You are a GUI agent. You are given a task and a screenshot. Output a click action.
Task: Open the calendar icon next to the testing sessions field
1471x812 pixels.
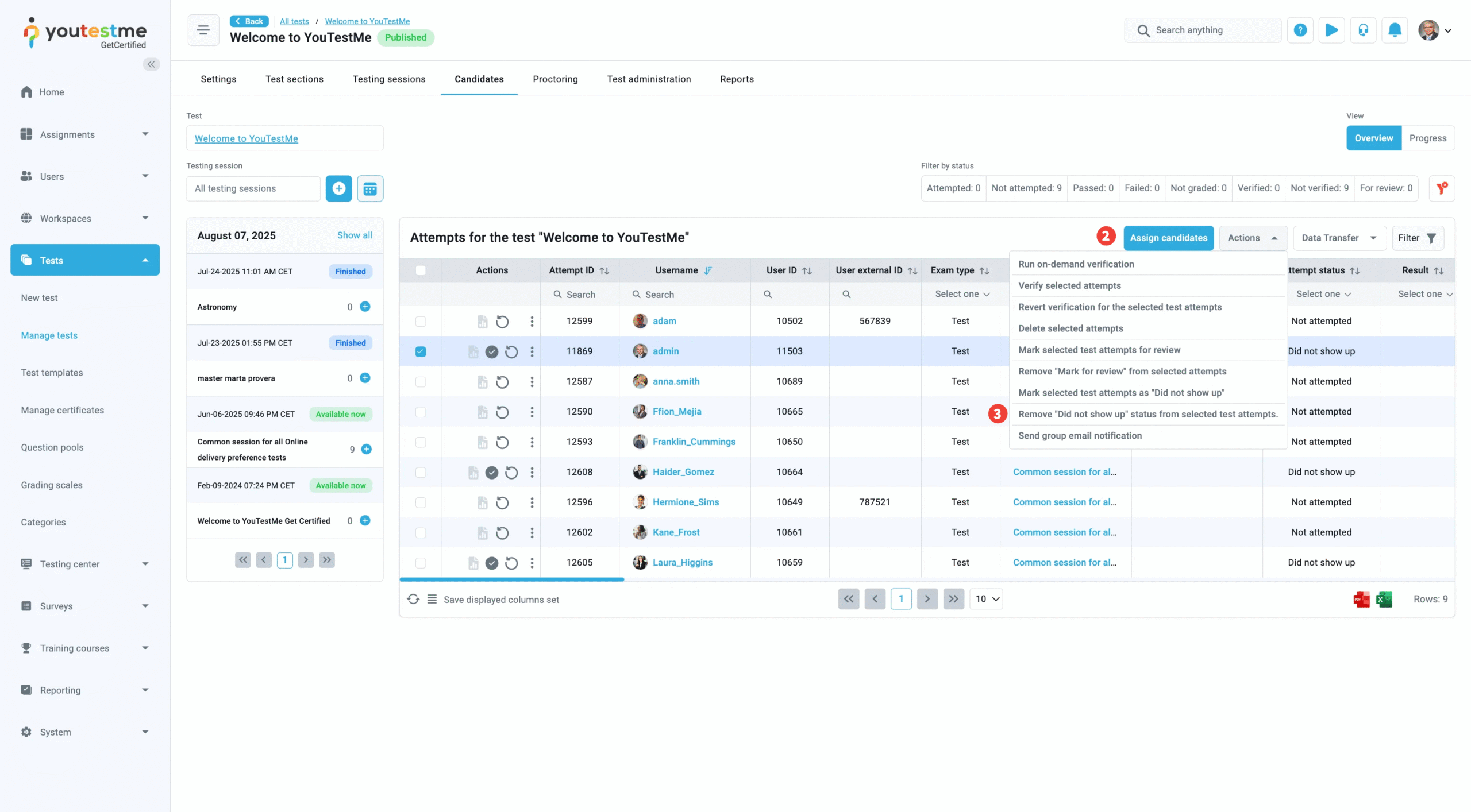pyautogui.click(x=370, y=188)
